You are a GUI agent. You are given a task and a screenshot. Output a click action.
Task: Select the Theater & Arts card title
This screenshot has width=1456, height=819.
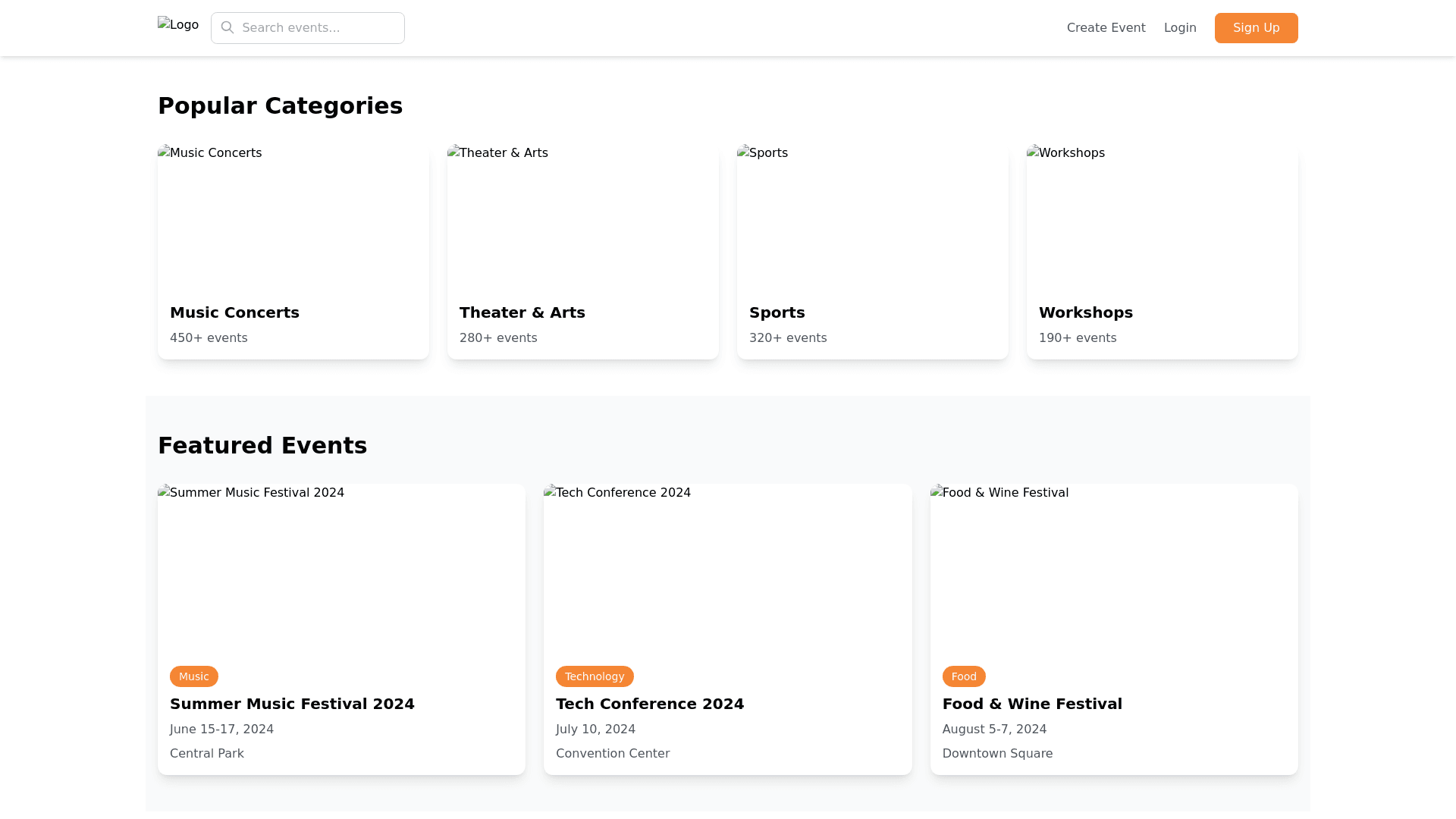(x=522, y=312)
